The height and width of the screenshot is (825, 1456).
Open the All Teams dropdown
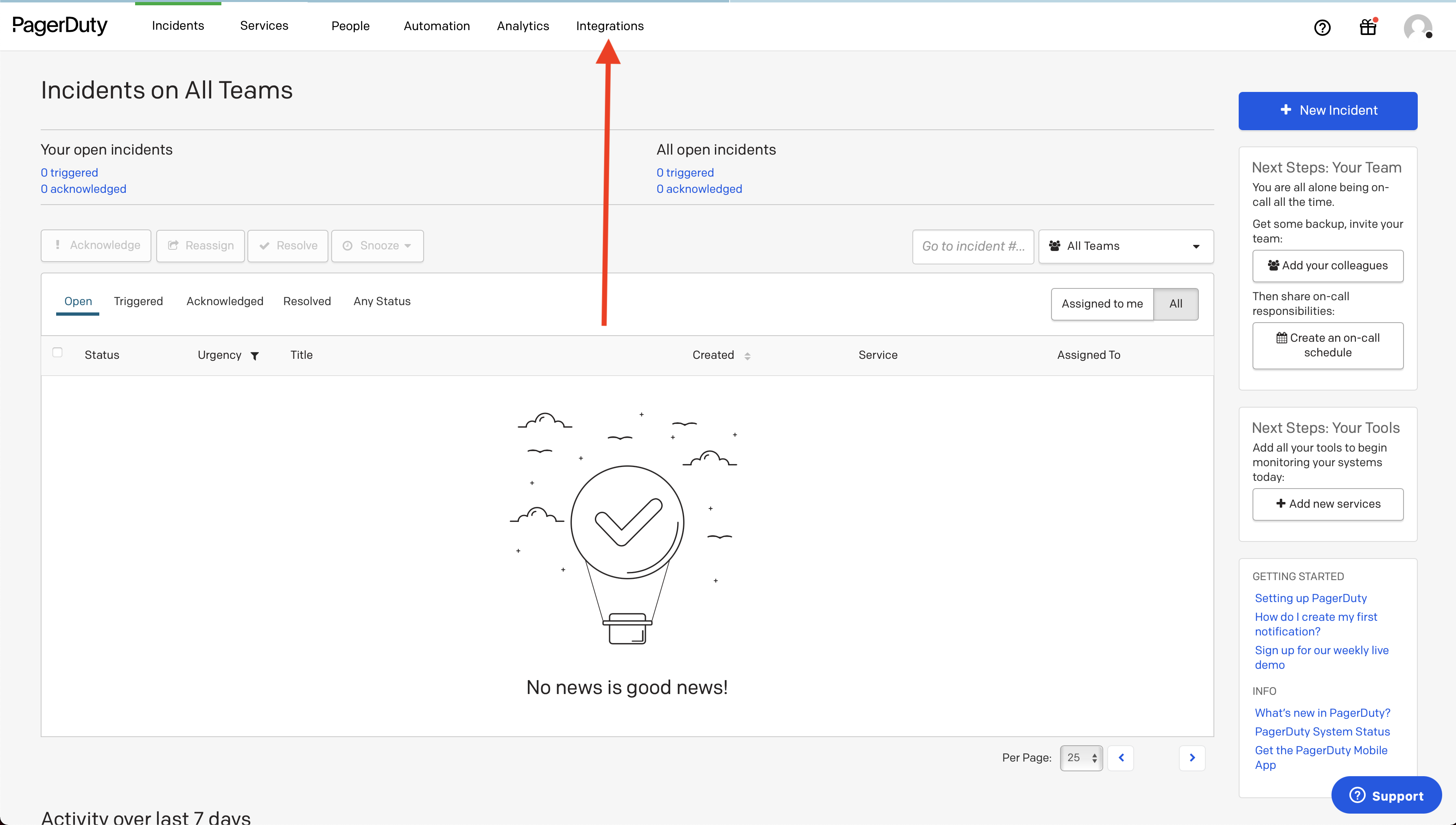click(1126, 246)
